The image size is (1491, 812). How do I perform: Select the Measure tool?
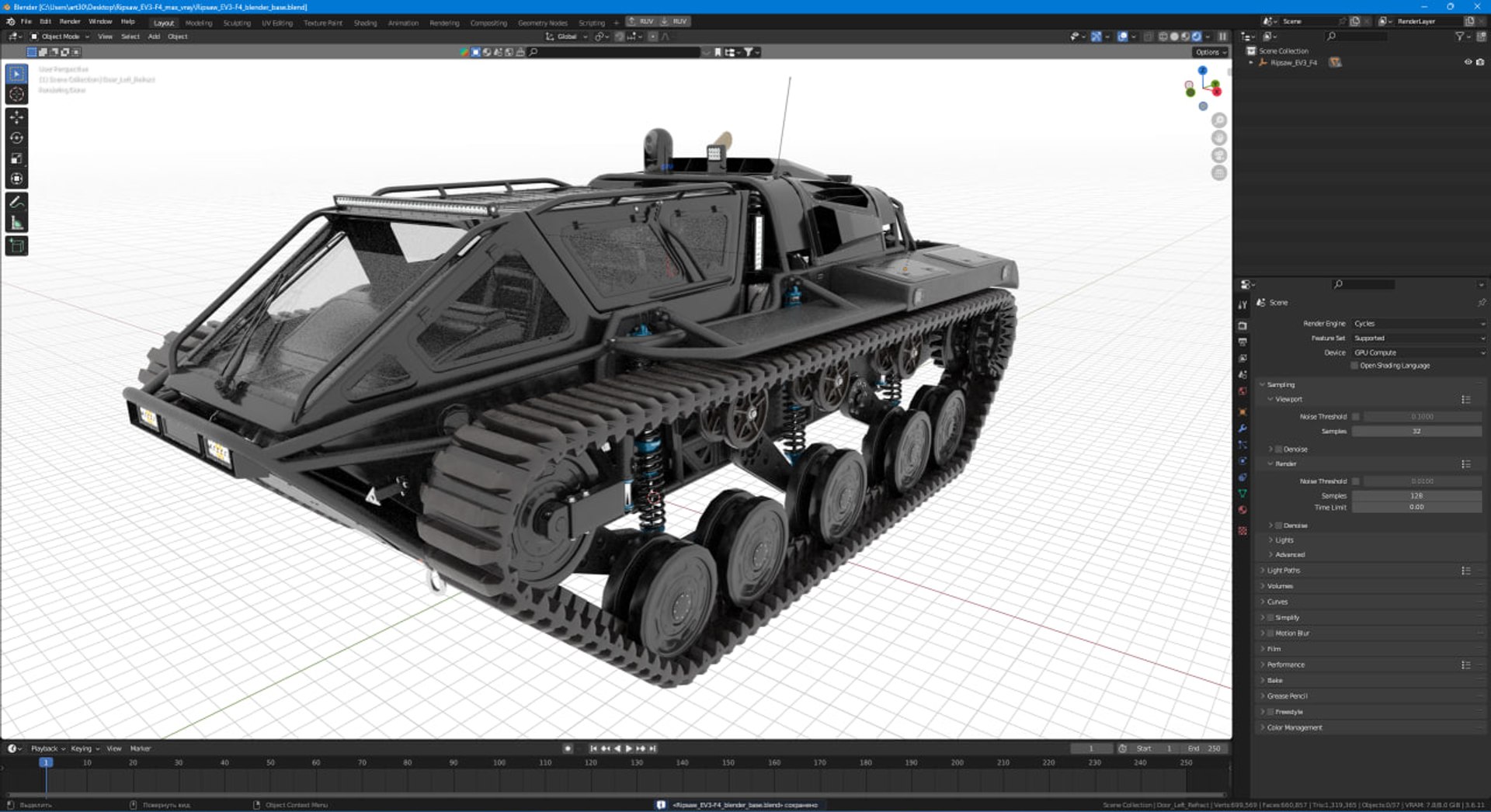[x=16, y=223]
